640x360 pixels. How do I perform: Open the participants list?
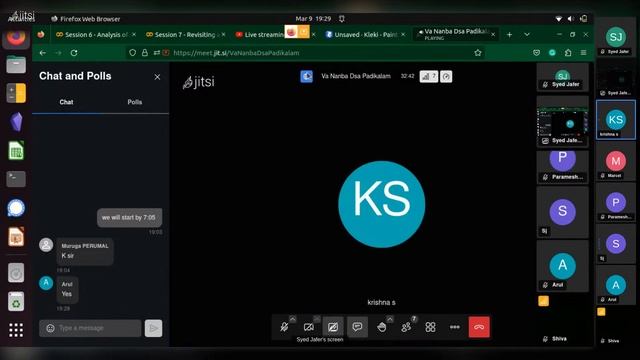pos(406,327)
